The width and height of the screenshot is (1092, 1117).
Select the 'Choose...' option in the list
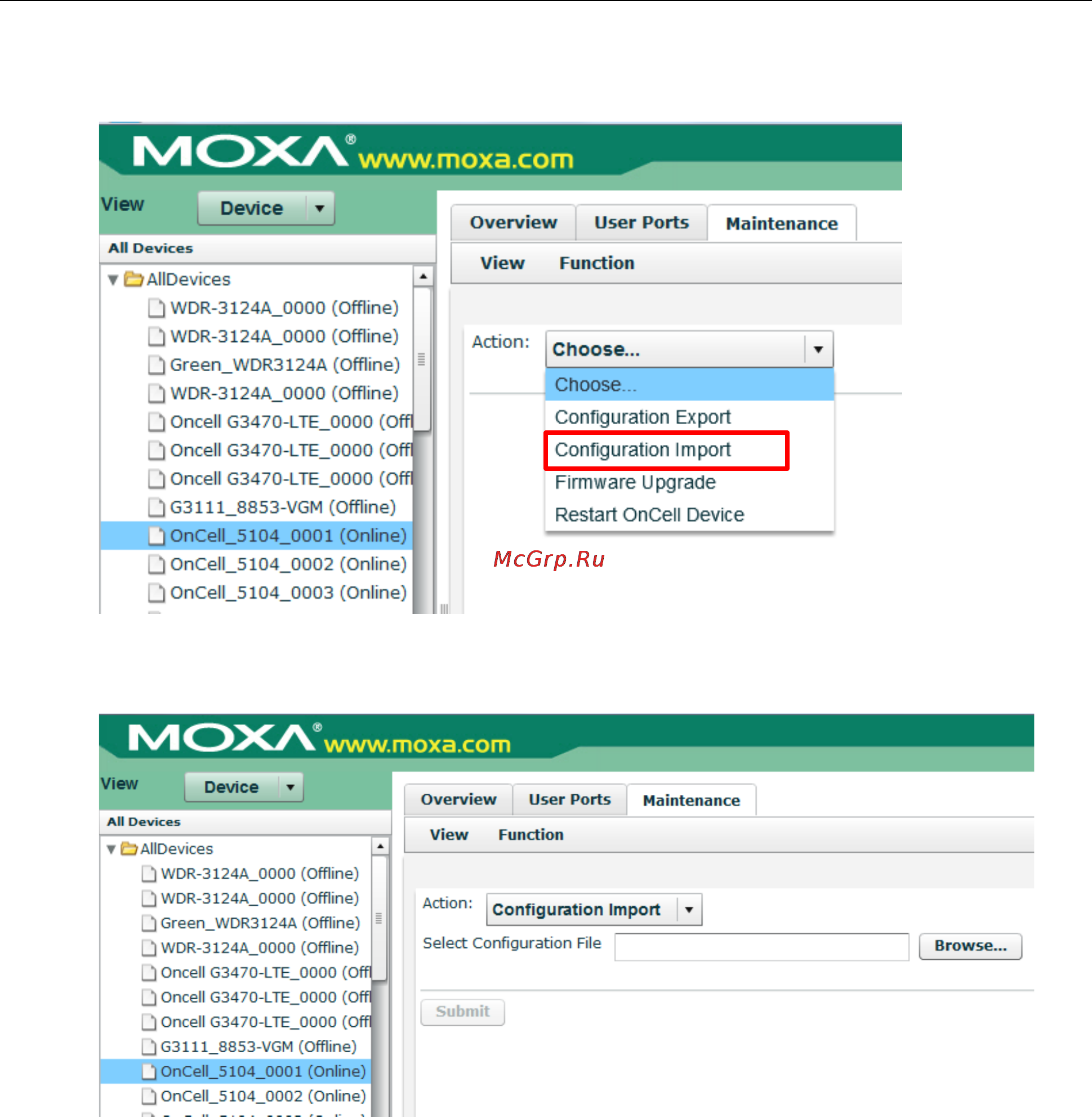[689, 384]
